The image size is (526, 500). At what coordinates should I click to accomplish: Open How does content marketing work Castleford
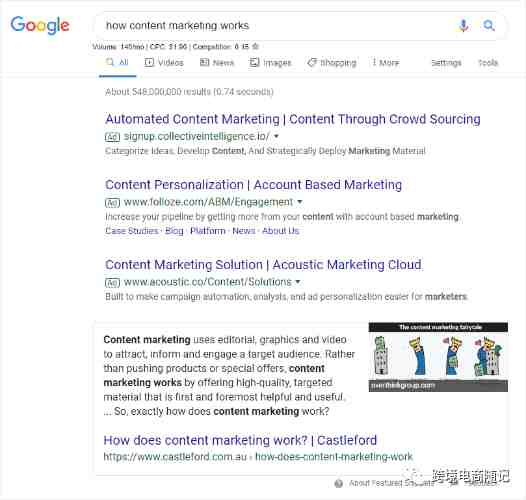[240, 440]
